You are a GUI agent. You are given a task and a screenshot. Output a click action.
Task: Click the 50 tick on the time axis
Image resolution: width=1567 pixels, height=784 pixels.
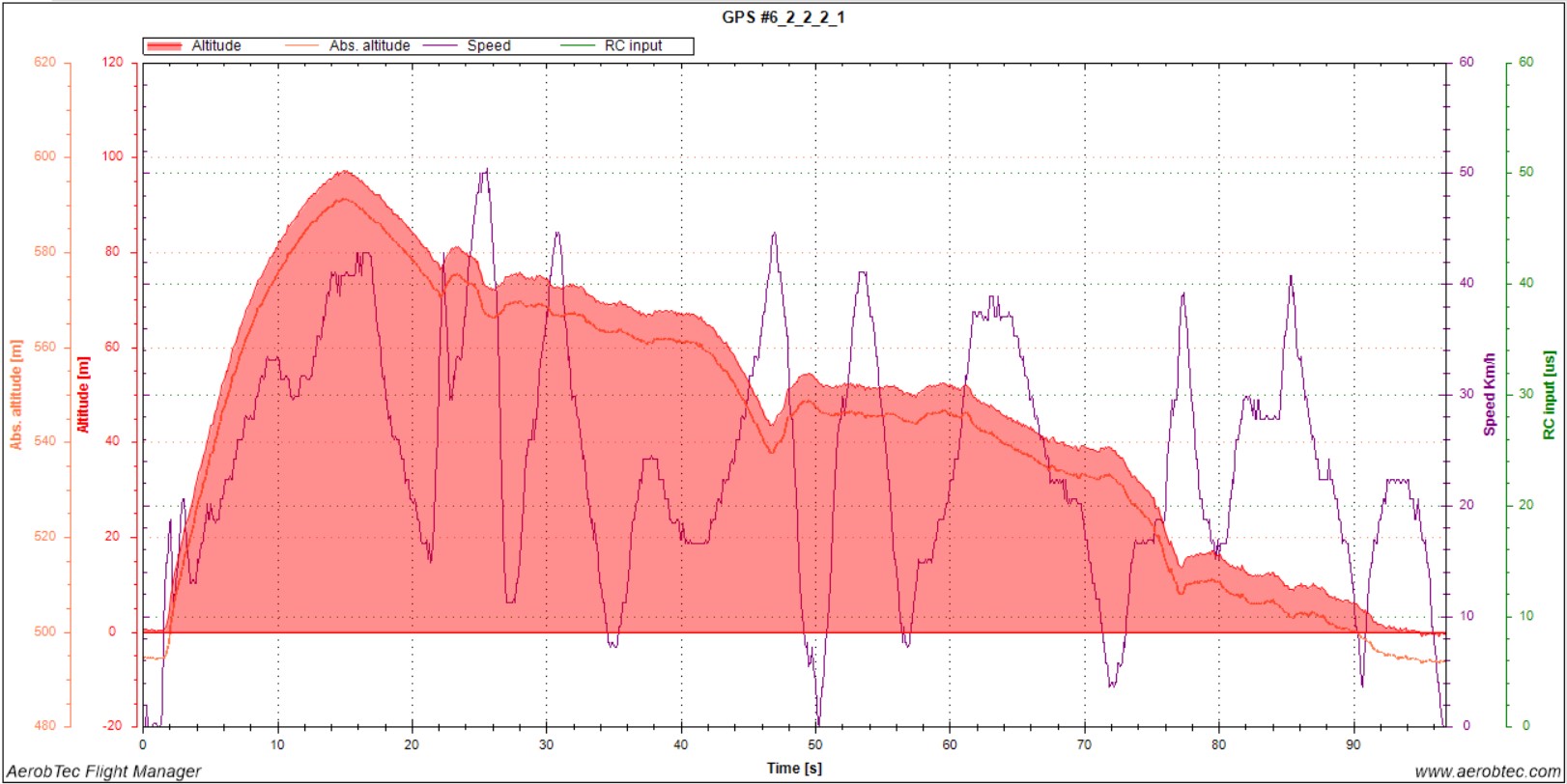click(x=815, y=744)
